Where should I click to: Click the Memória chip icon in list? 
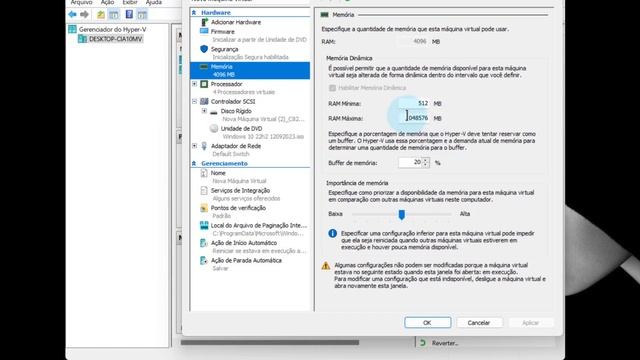[x=204, y=67]
